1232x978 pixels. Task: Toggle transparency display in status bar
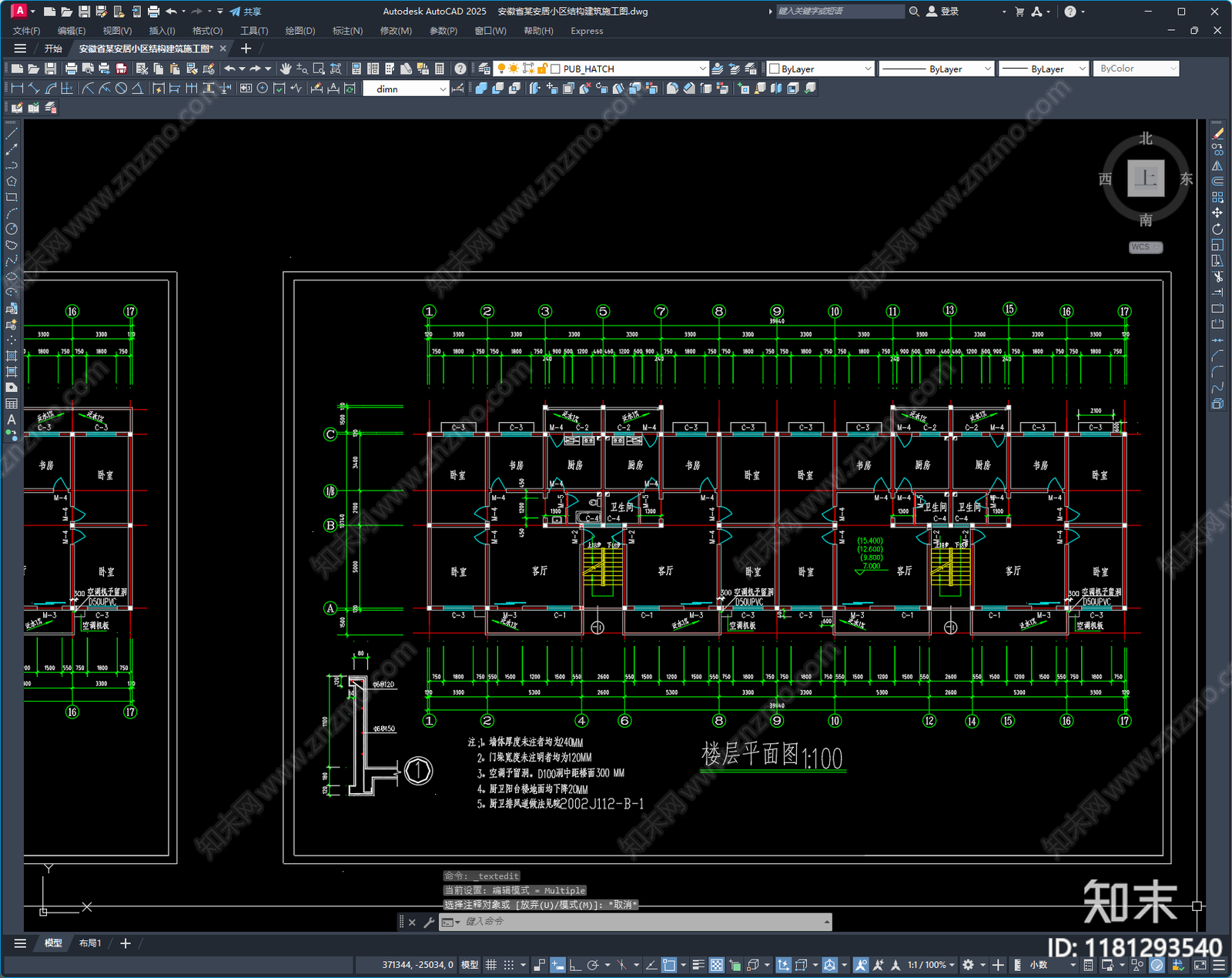click(717, 965)
